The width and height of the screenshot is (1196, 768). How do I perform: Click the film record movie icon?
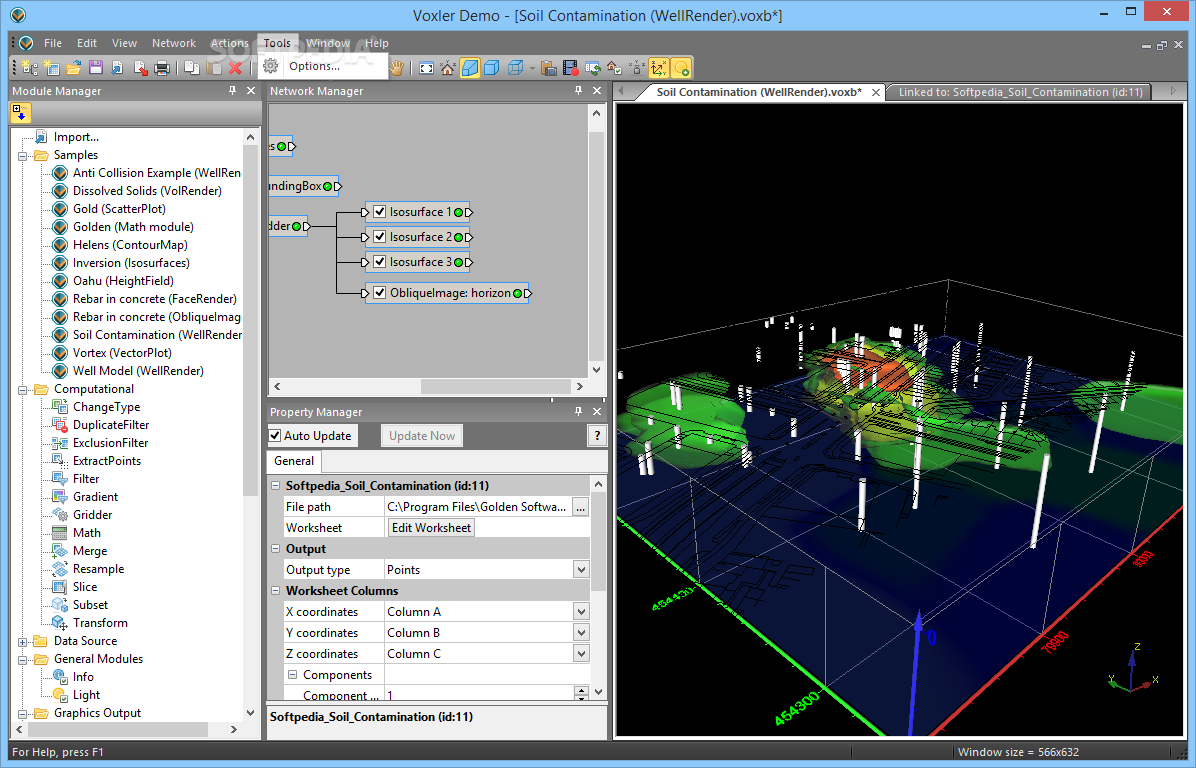570,68
